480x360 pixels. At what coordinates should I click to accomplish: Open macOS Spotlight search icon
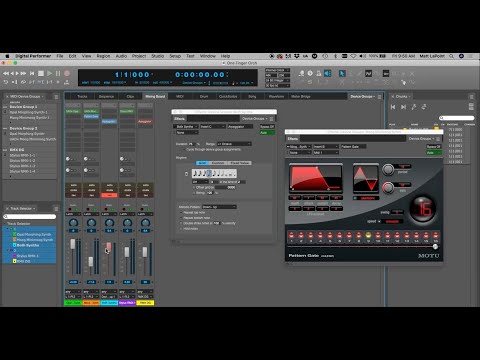451,56
